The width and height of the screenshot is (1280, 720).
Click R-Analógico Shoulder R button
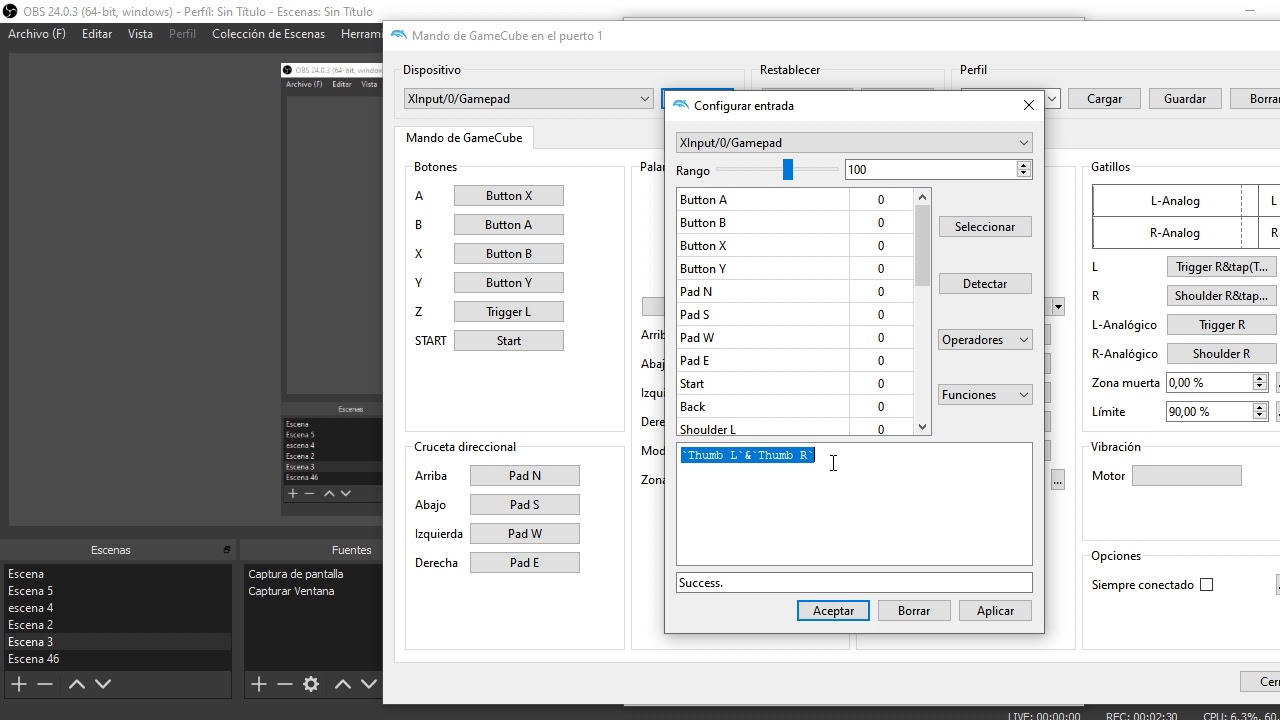1221,354
